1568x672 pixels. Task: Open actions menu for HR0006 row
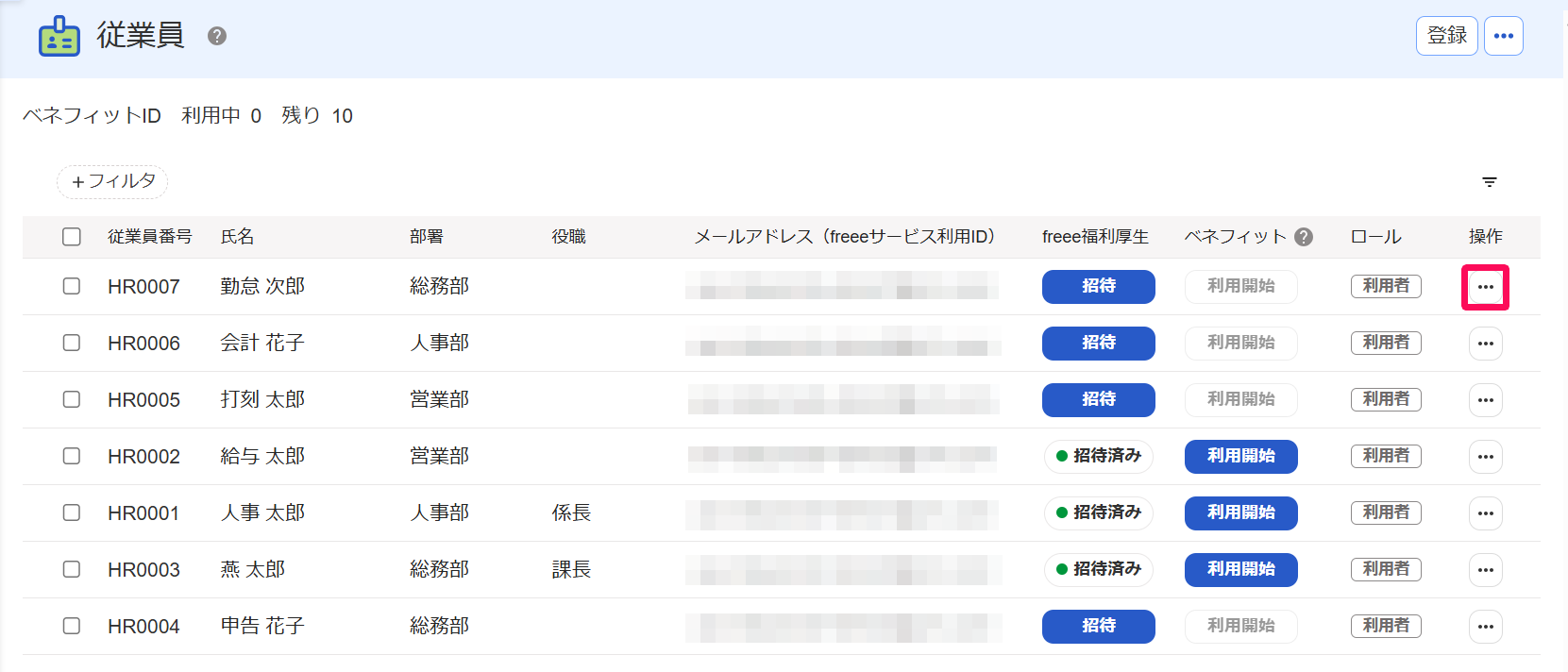coord(1485,344)
